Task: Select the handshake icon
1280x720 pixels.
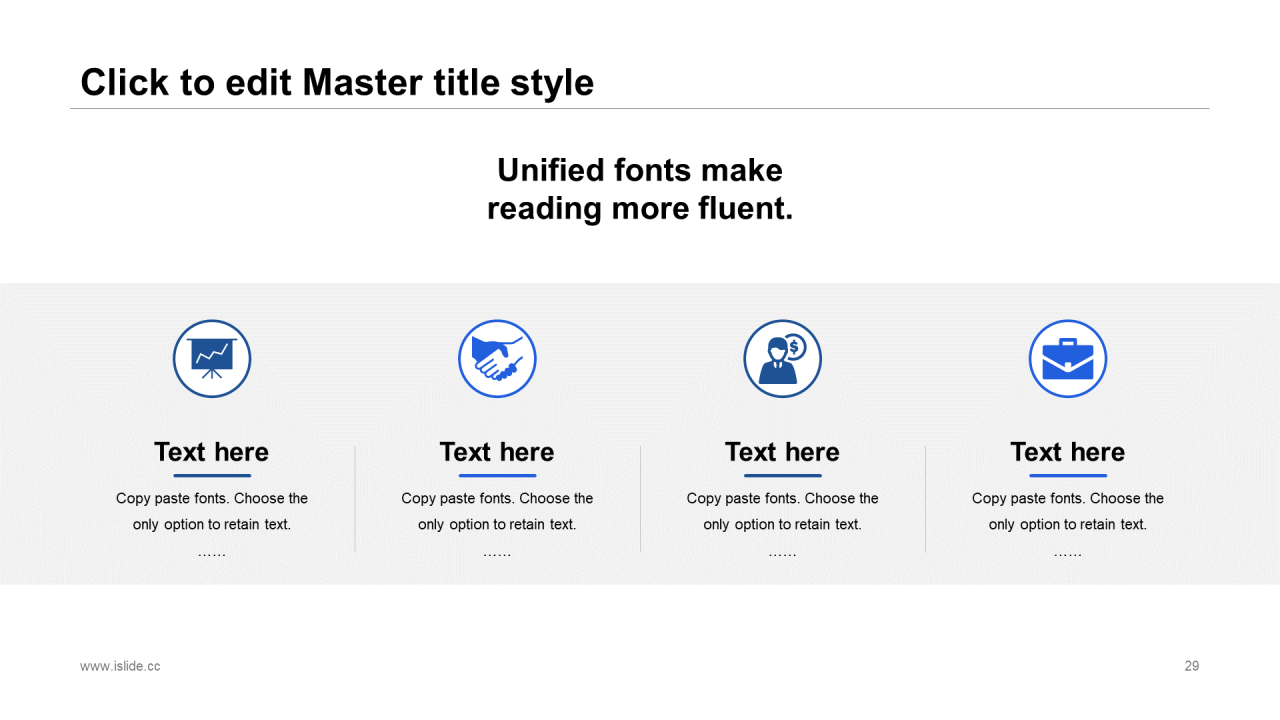Action: tap(497, 358)
